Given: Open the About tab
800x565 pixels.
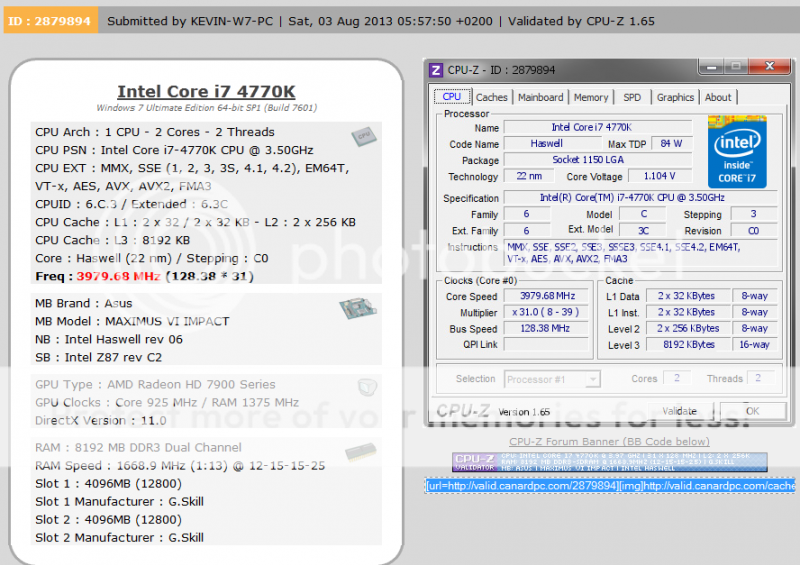Looking at the screenshot, I should click(718, 97).
